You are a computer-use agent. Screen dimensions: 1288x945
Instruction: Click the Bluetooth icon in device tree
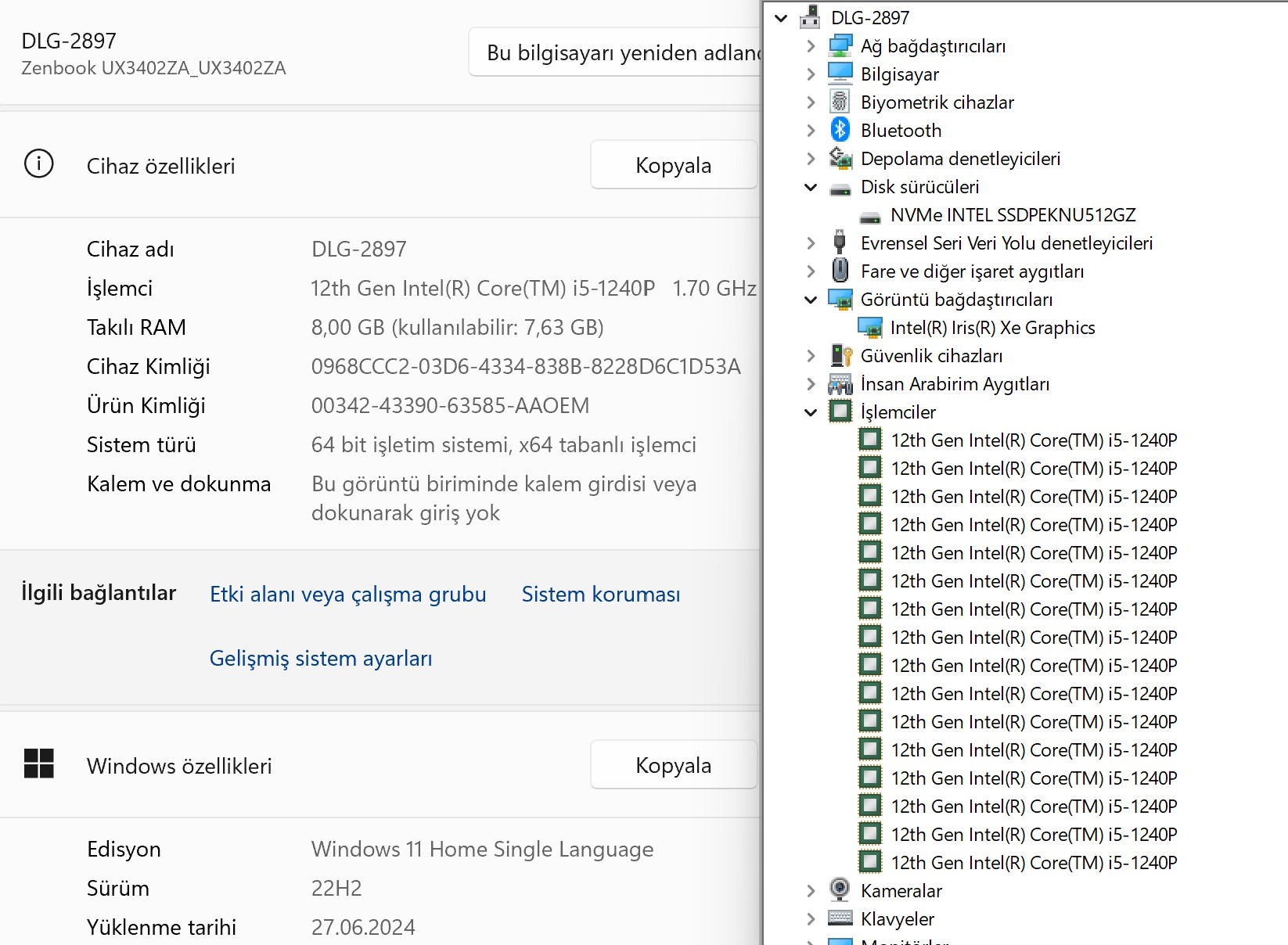840,130
